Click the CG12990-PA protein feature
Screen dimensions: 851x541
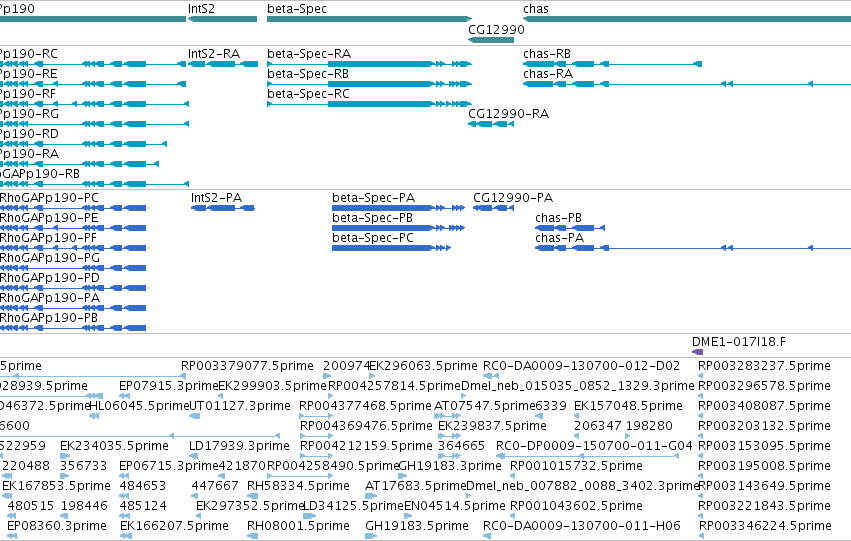pyautogui.click(x=493, y=208)
